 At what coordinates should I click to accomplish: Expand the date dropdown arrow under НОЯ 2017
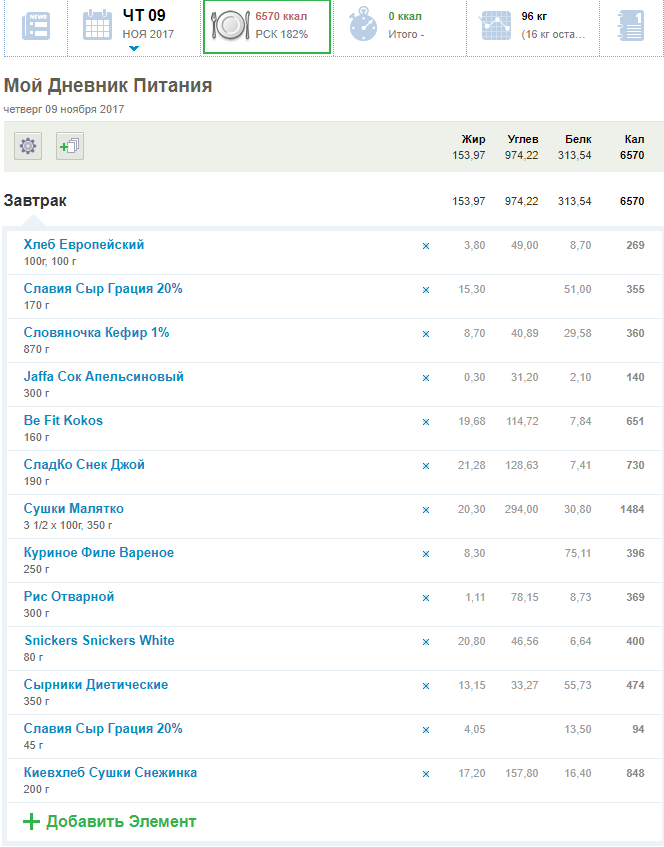[134, 48]
